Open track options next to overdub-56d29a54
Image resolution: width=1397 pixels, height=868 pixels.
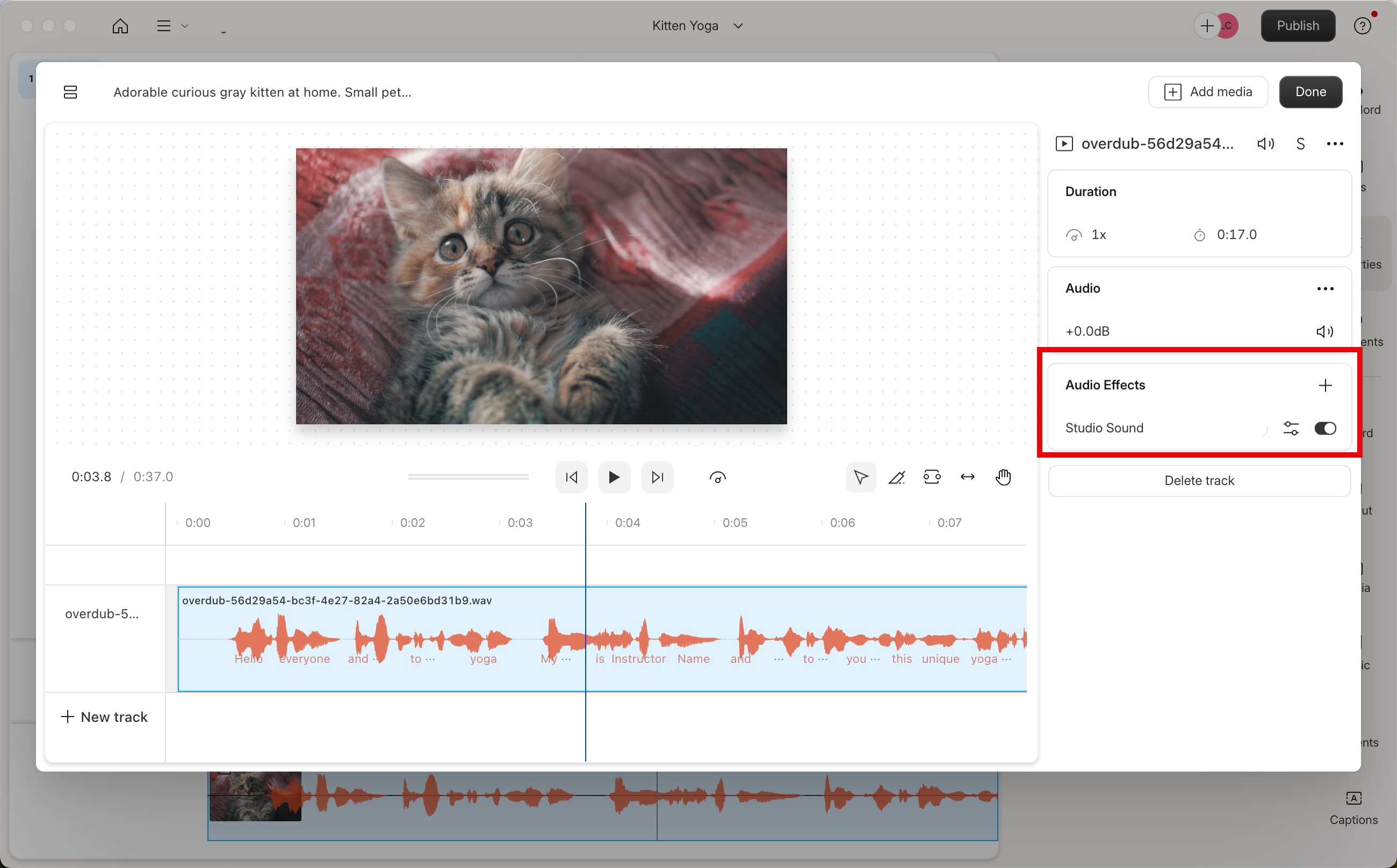click(x=1335, y=143)
